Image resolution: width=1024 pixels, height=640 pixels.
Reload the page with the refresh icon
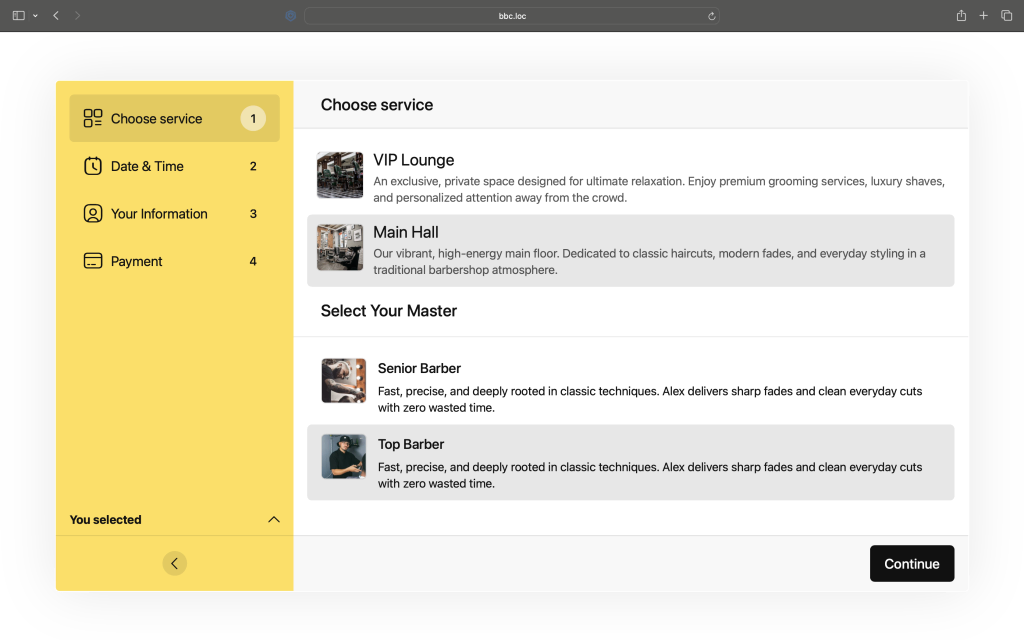pyautogui.click(x=712, y=16)
